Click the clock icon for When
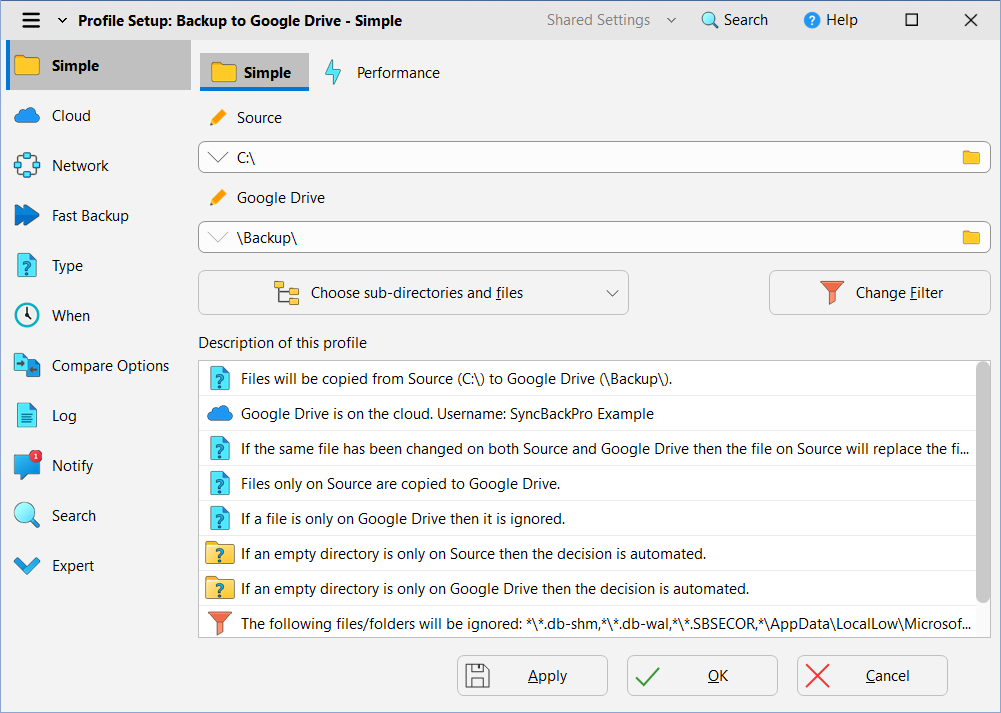Viewport: 1001px width, 713px height. pos(27,315)
